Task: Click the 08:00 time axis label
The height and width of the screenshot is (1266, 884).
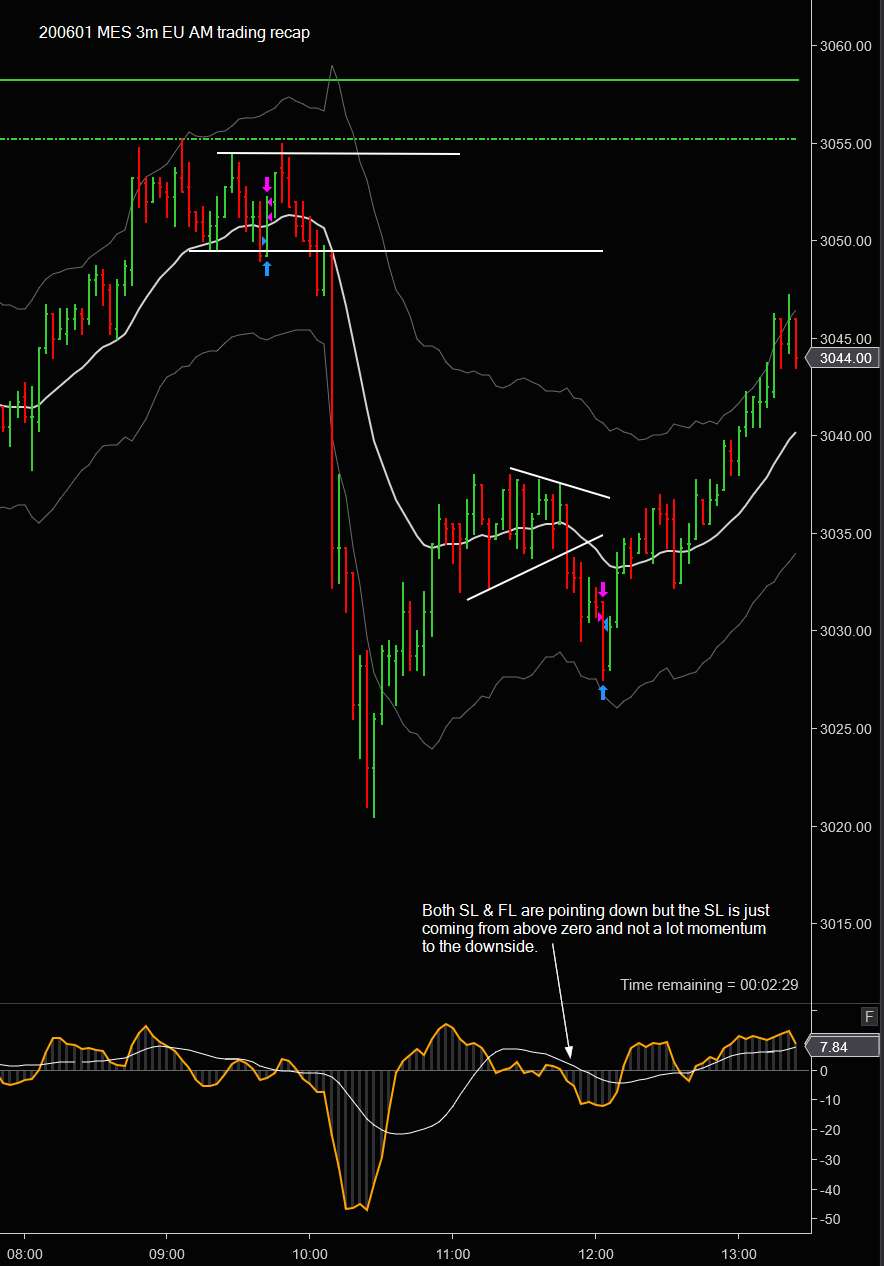Action: pyautogui.click(x=24, y=1254)
